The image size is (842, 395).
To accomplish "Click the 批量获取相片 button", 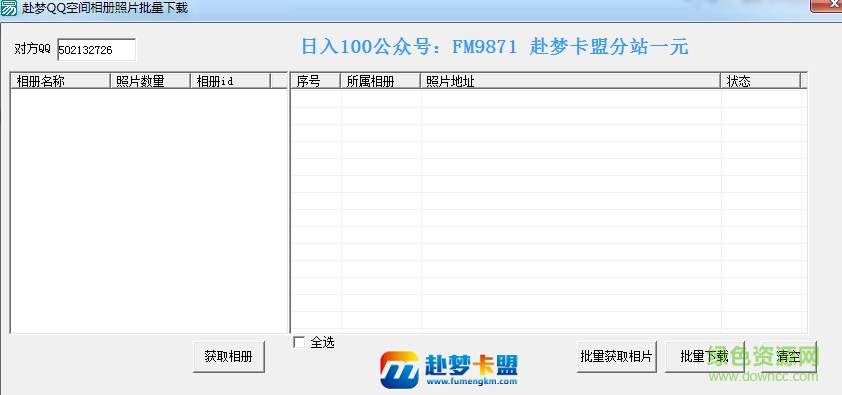I will (616, 357).
